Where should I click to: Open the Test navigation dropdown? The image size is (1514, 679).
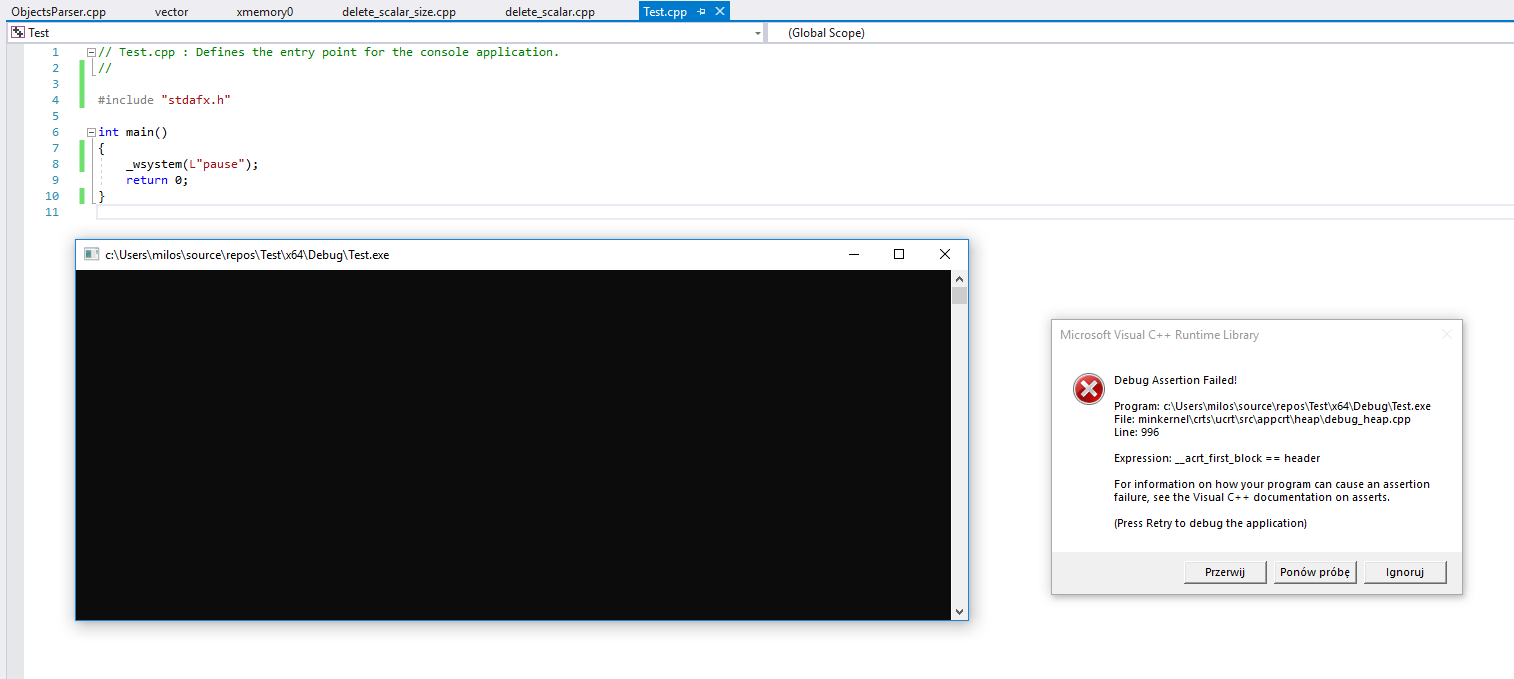[x=757, y=32]
